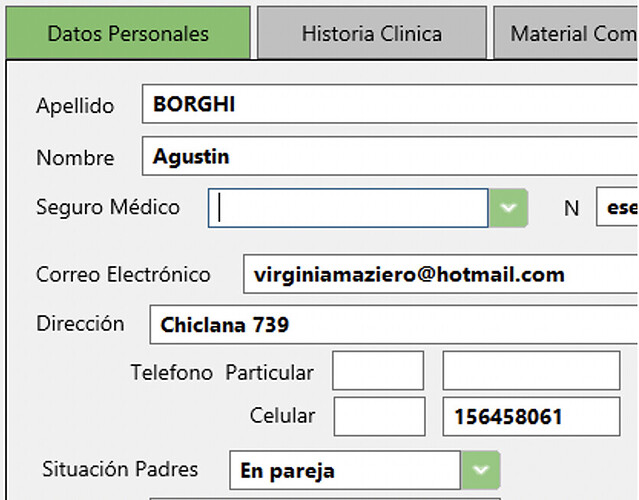The image size is (639, 500).
Task: Click the partially visible field below Situación Padres
Action: [325, 498]
